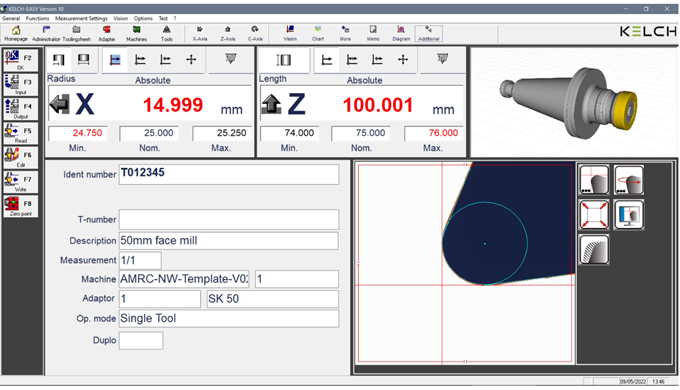This screenshot has width=680, height=390.
Task: Click the F7 Write sidebar button
Action: [x=20, y=181]
